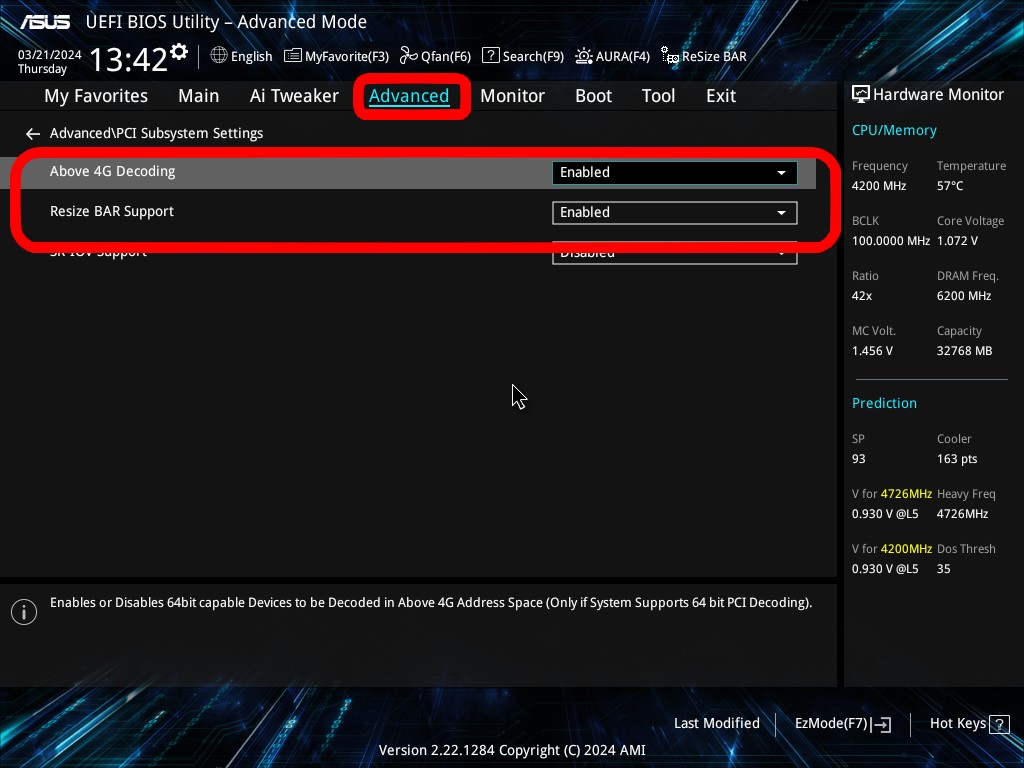Click the Hardware Monitor screen icon
The width and height of the screenshot is (1024, 768).
[861, 95]
